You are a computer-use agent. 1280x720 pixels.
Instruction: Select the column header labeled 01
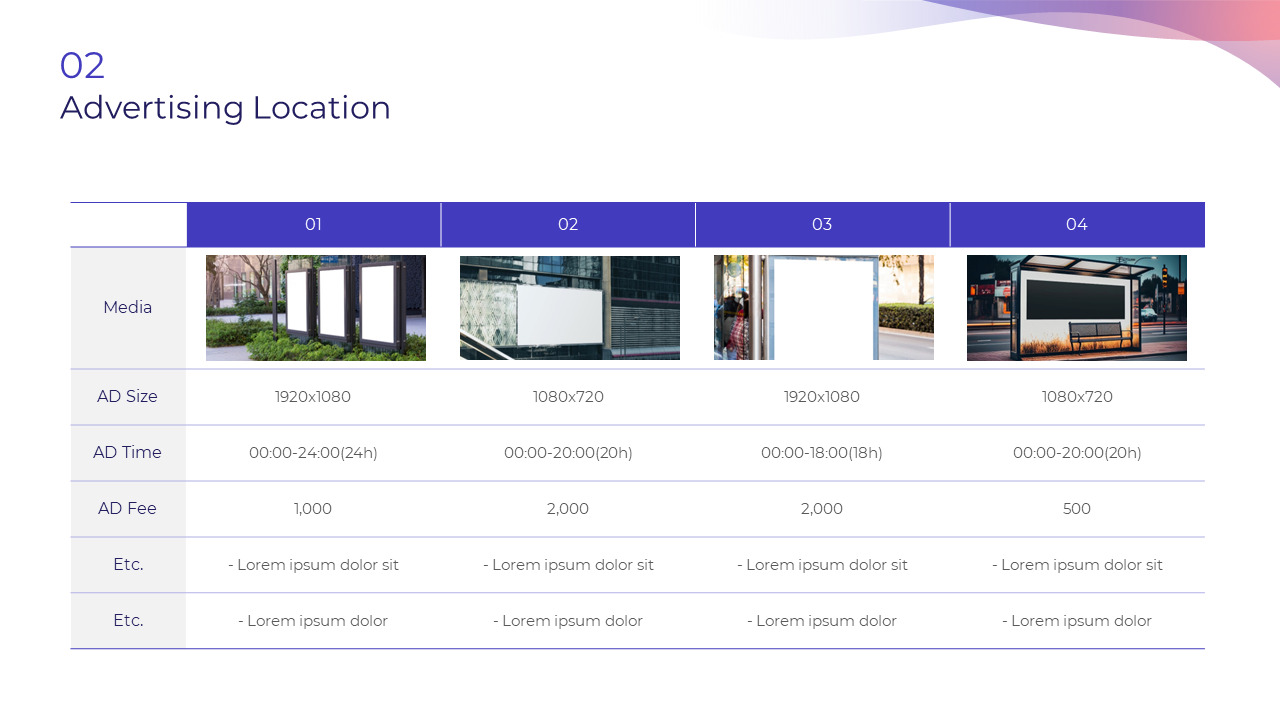(313, 224)
